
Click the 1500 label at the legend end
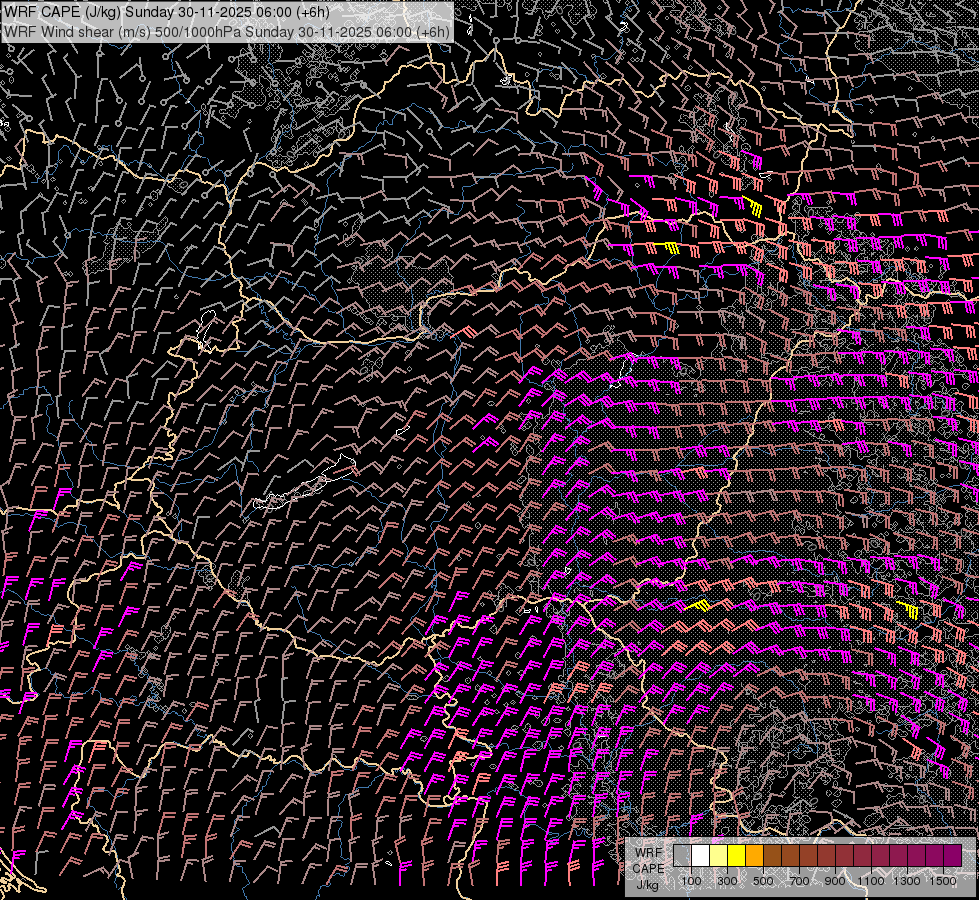pos(943,881)
